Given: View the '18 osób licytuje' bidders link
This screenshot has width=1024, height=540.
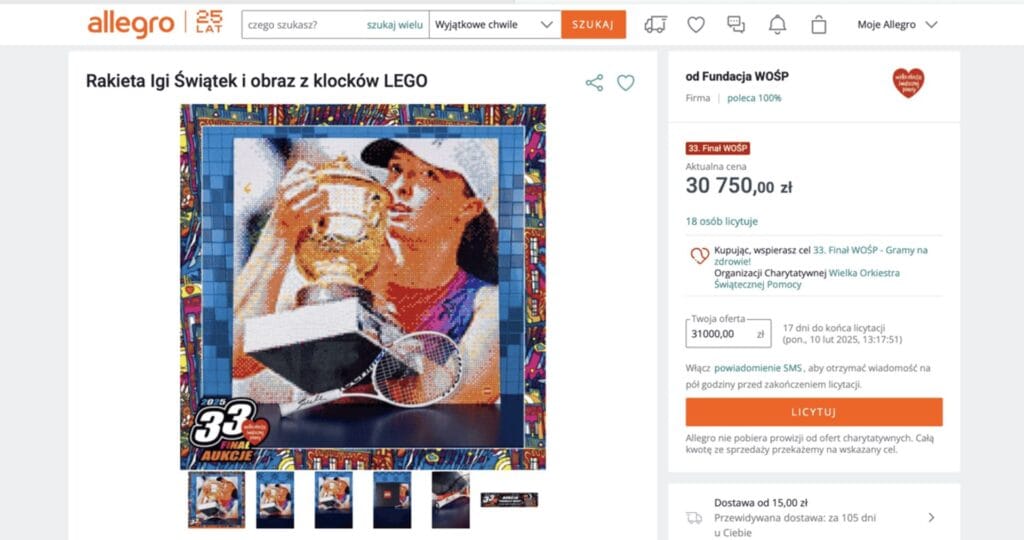Looking at the screenshot, I should (722, 221).
